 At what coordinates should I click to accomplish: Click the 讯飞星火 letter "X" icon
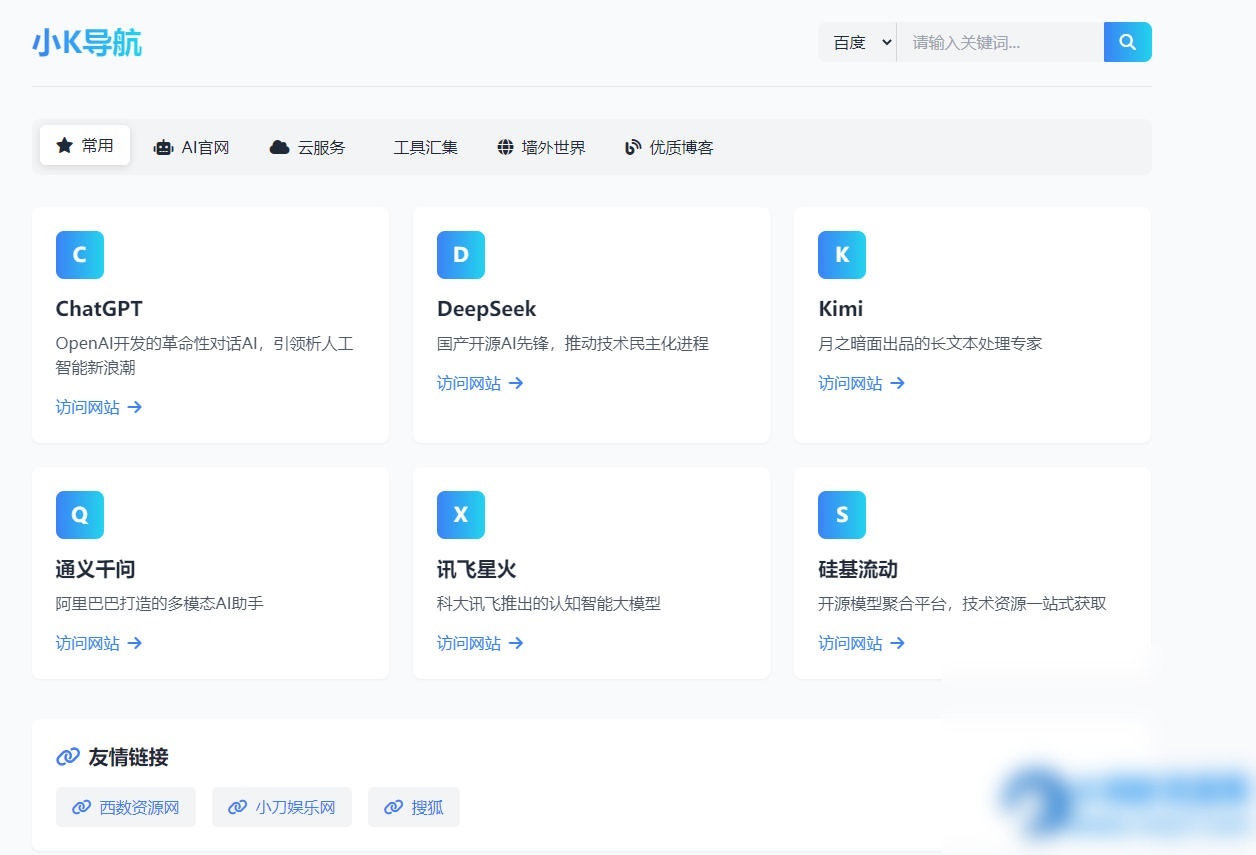point(460,515)
